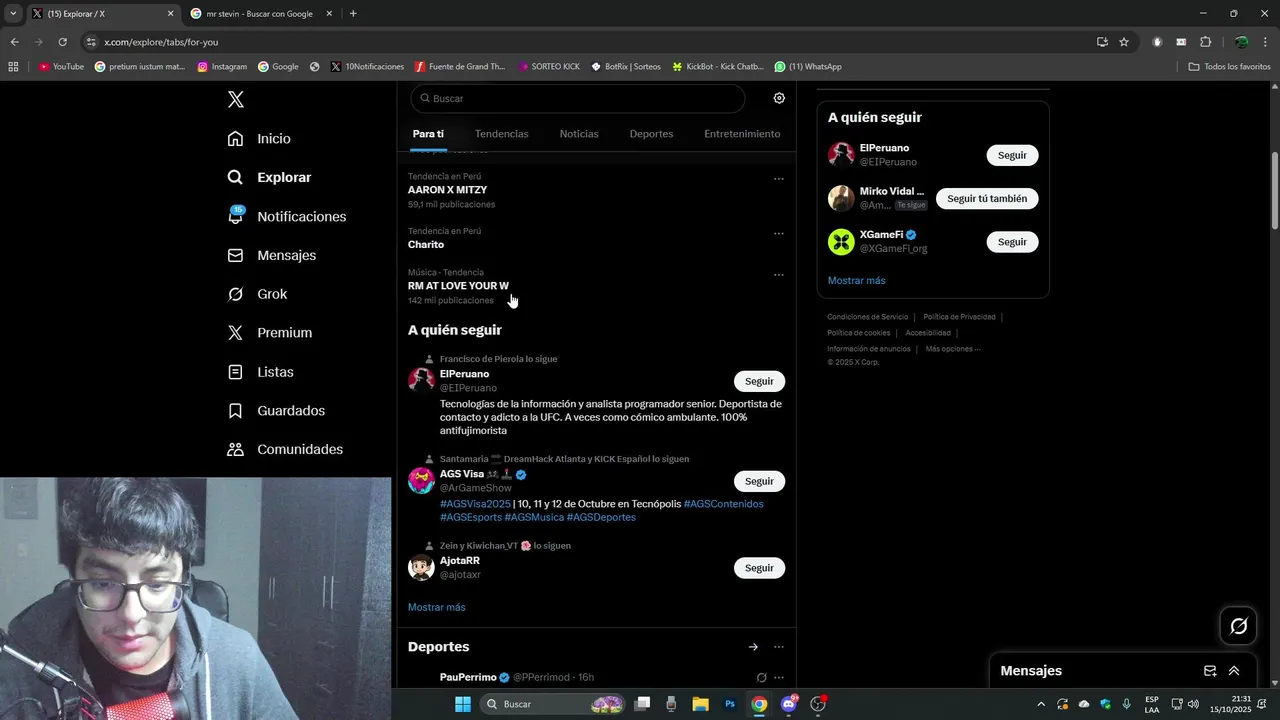Open Mensajes envelope icon
Image resolution: width=1280 pixels, height=720 pixels.
pos(235,255)
